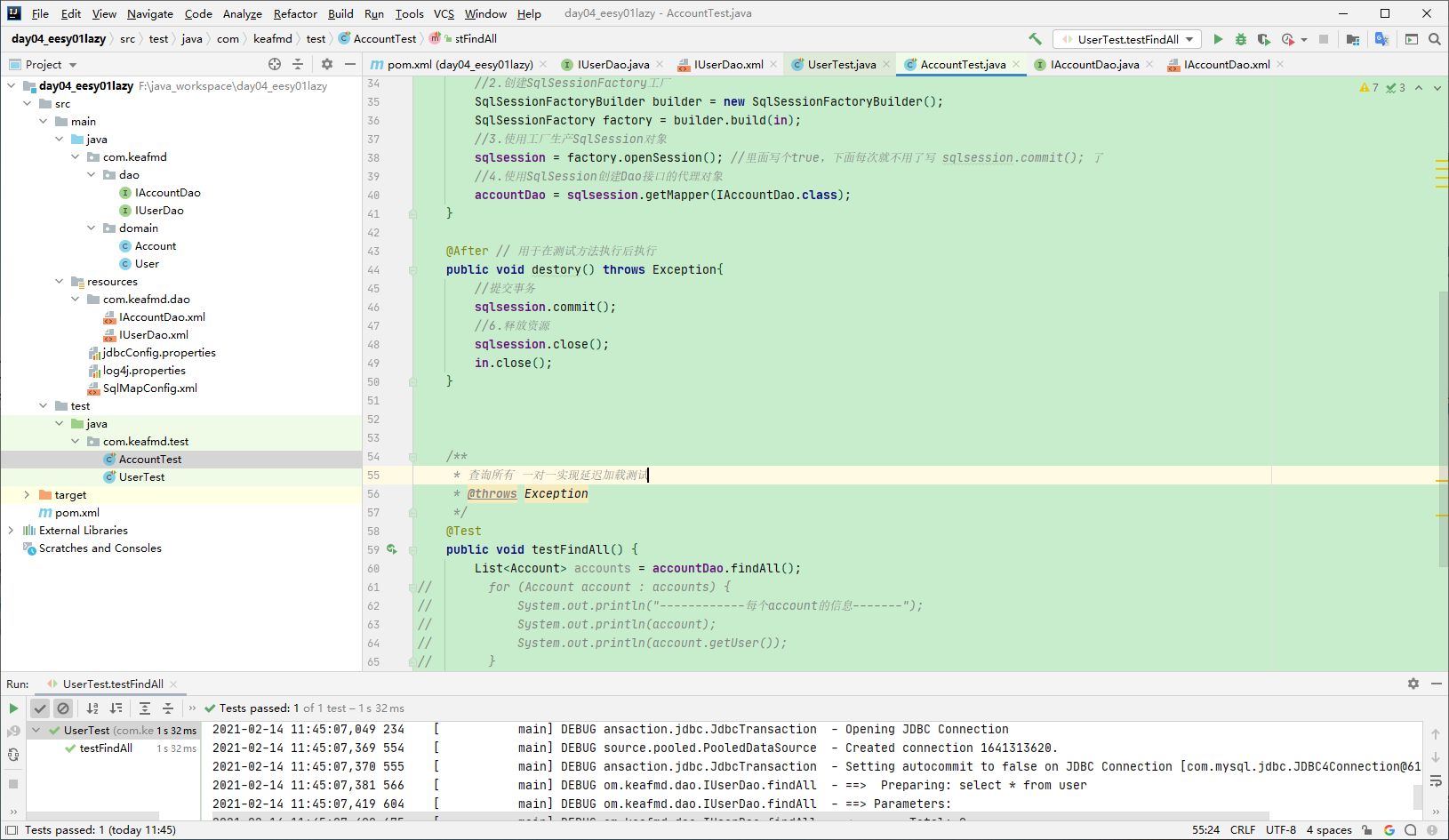The image size is (1449, 840).
Task: Run with Coverage using the shield icon
Action: tap(1263, 39)
